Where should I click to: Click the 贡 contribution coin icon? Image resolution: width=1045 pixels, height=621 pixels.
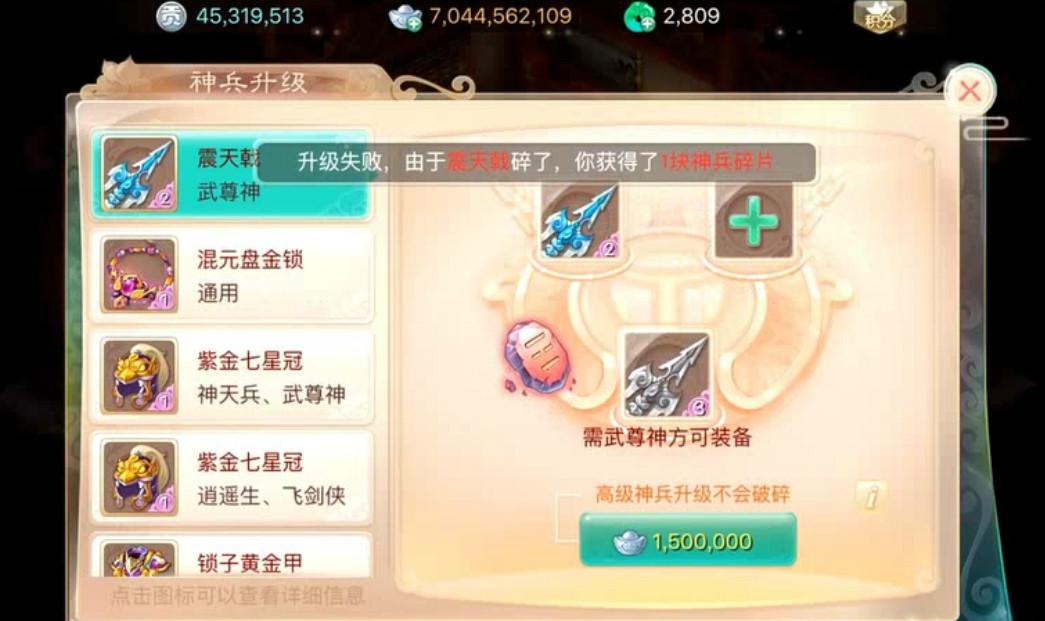(x=171, y=17)
